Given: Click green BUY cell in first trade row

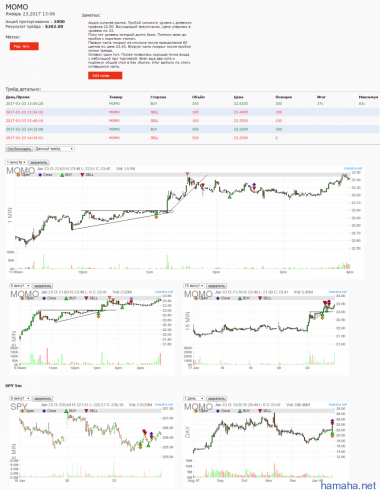Looking at the screenshot, I should click(154, 104).
